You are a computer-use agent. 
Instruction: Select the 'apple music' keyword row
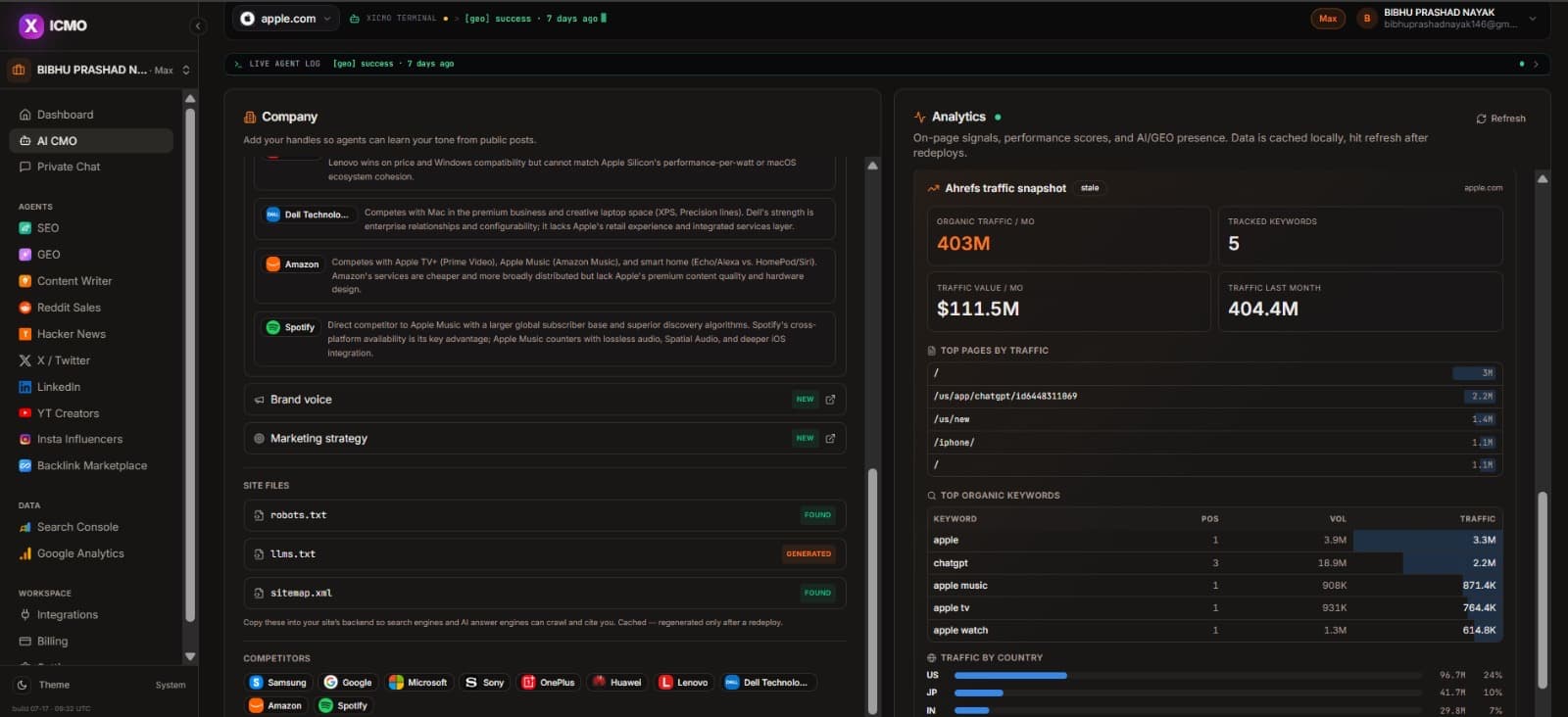[x=1214, y=586]
